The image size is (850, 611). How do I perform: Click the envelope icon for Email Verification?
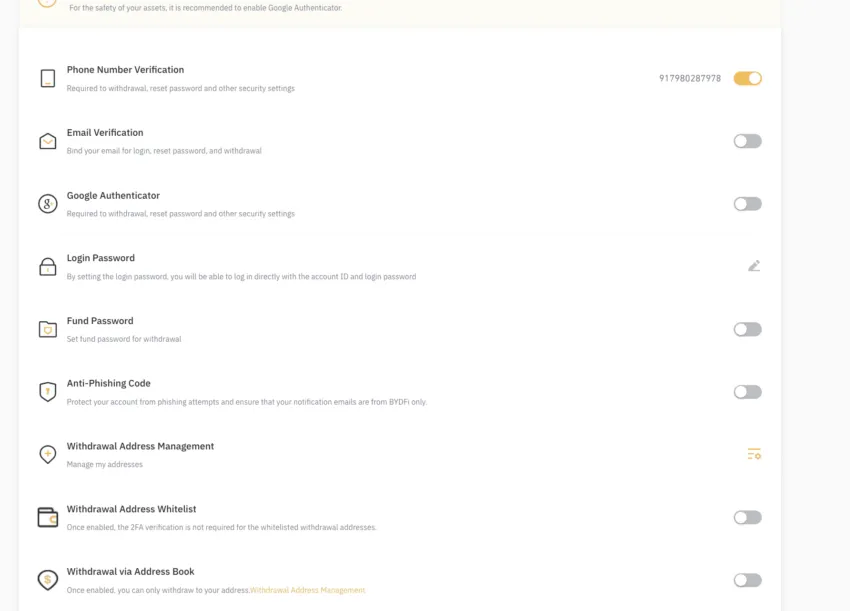click(48, 142)
